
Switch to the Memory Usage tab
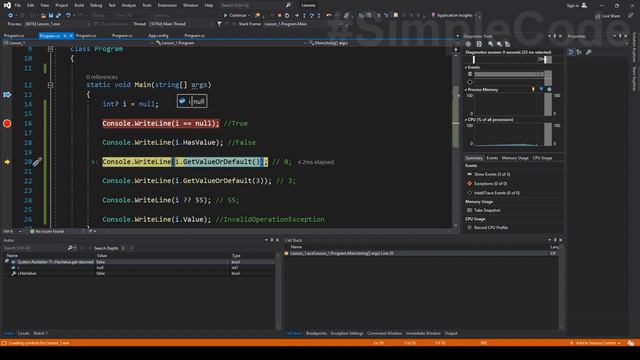(x=515, y=158)
